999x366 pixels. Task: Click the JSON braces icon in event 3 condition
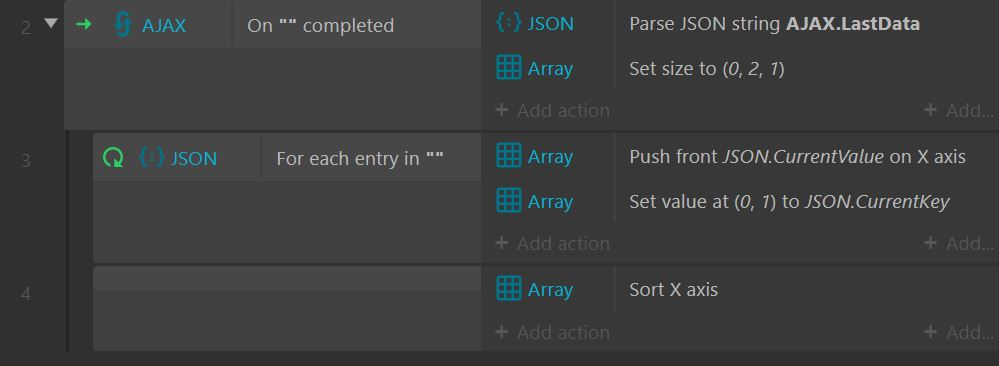click(x=152, y=157)
